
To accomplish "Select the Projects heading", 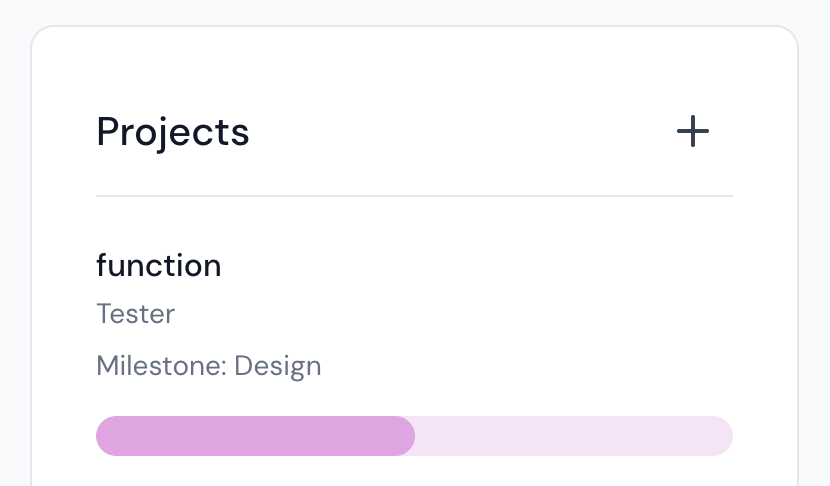I will tap(172, 132).
